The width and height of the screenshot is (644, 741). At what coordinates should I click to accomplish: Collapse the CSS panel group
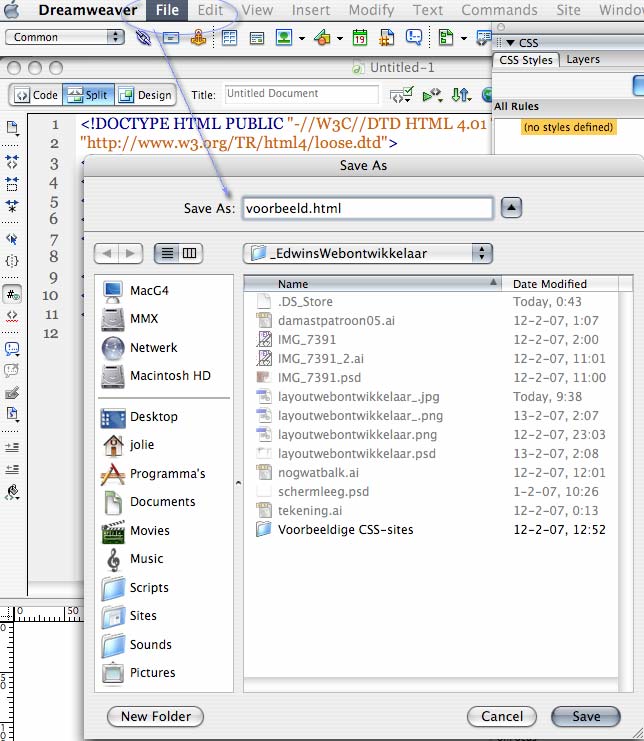pyautogui.click(x=511, y=43)
